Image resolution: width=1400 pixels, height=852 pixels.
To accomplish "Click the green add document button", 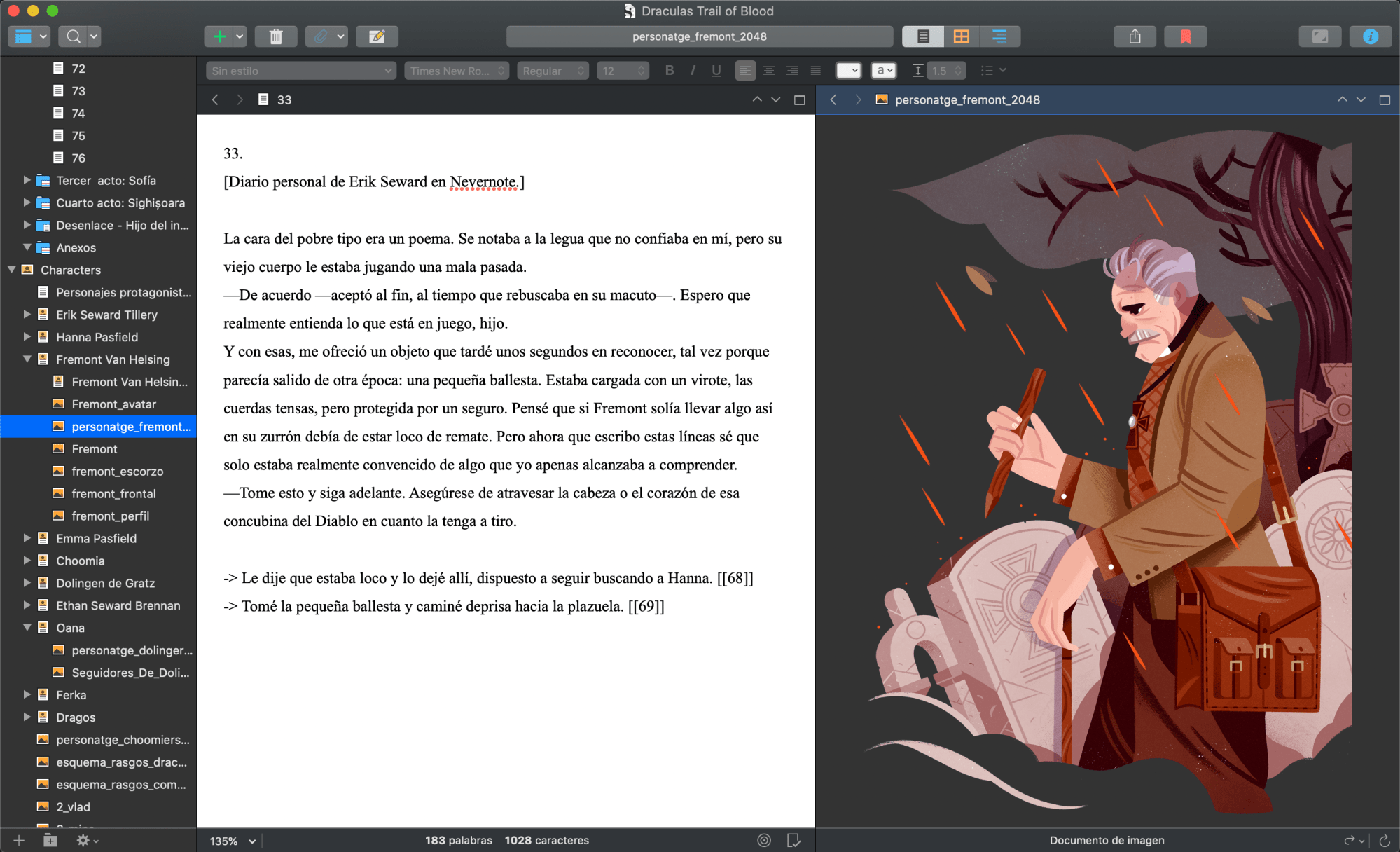I will [x=219, y=36].
